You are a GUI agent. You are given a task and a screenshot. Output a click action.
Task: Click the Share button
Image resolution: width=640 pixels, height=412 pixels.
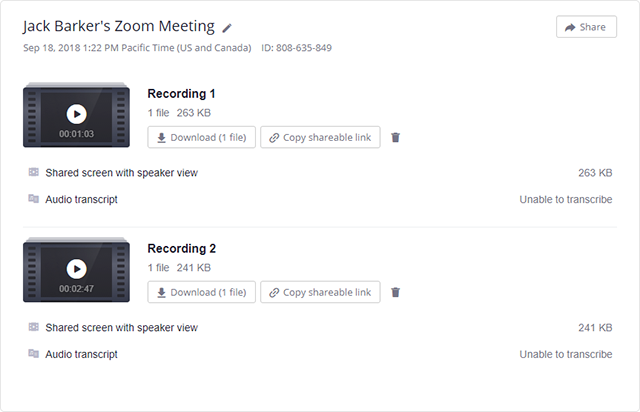point(586,27)
